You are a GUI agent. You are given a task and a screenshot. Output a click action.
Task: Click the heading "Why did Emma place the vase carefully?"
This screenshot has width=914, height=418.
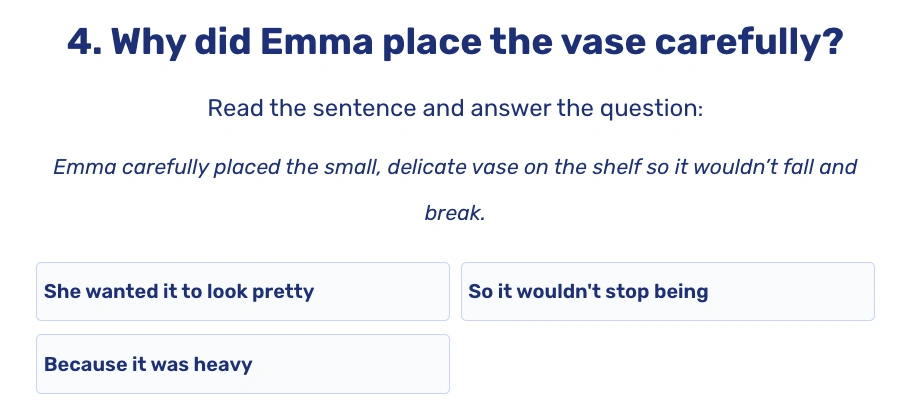pos(456,43)
